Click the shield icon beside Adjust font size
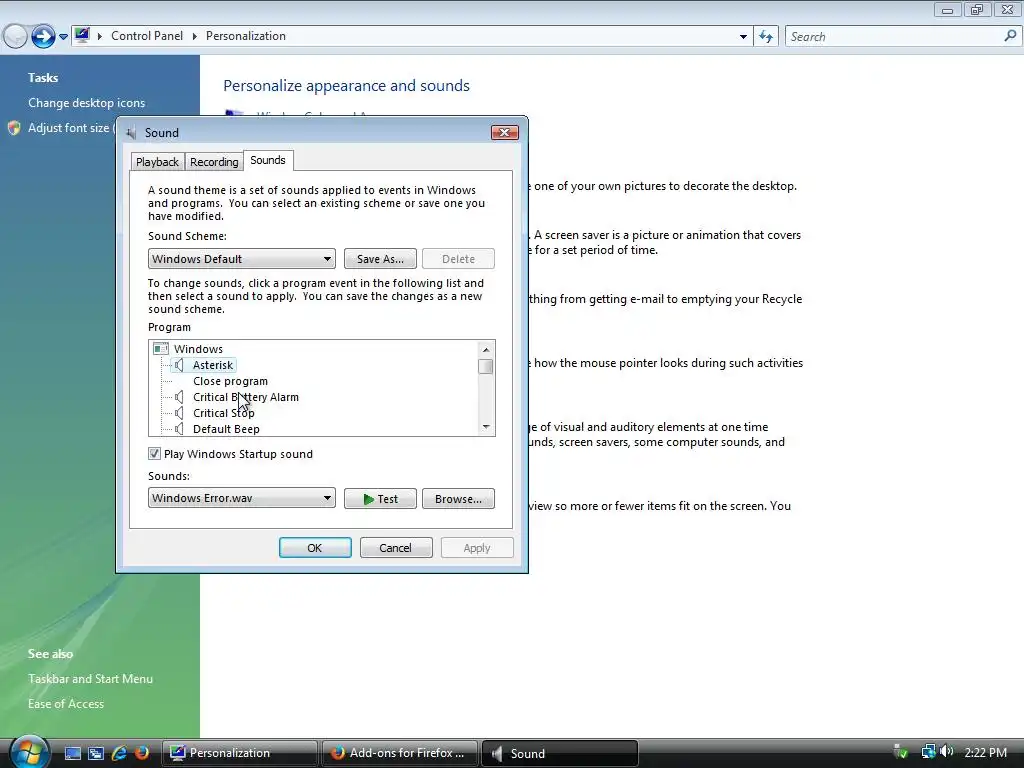The width and height of the screenshot is (1024, 768). [14, 128]
